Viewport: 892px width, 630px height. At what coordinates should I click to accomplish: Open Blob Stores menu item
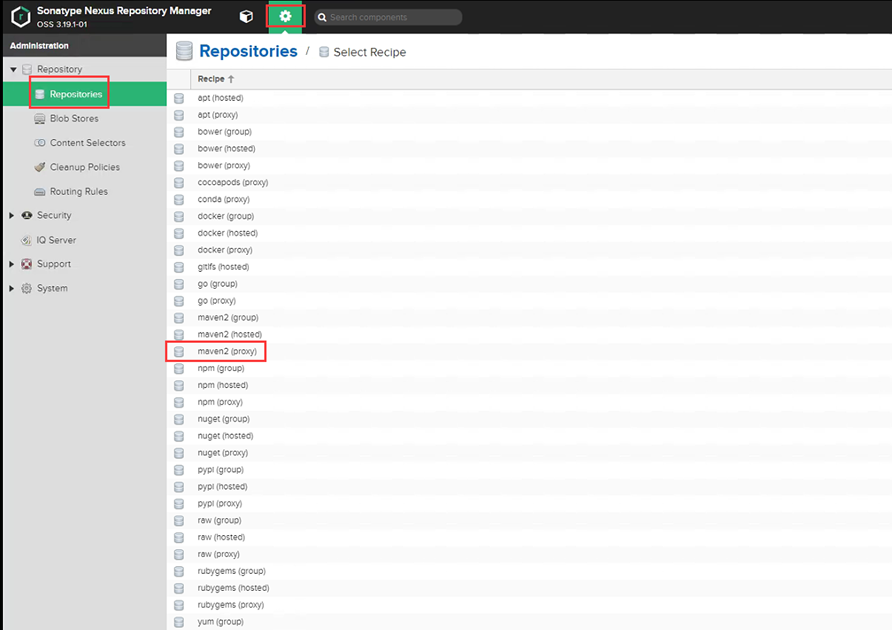click(74, 119)
